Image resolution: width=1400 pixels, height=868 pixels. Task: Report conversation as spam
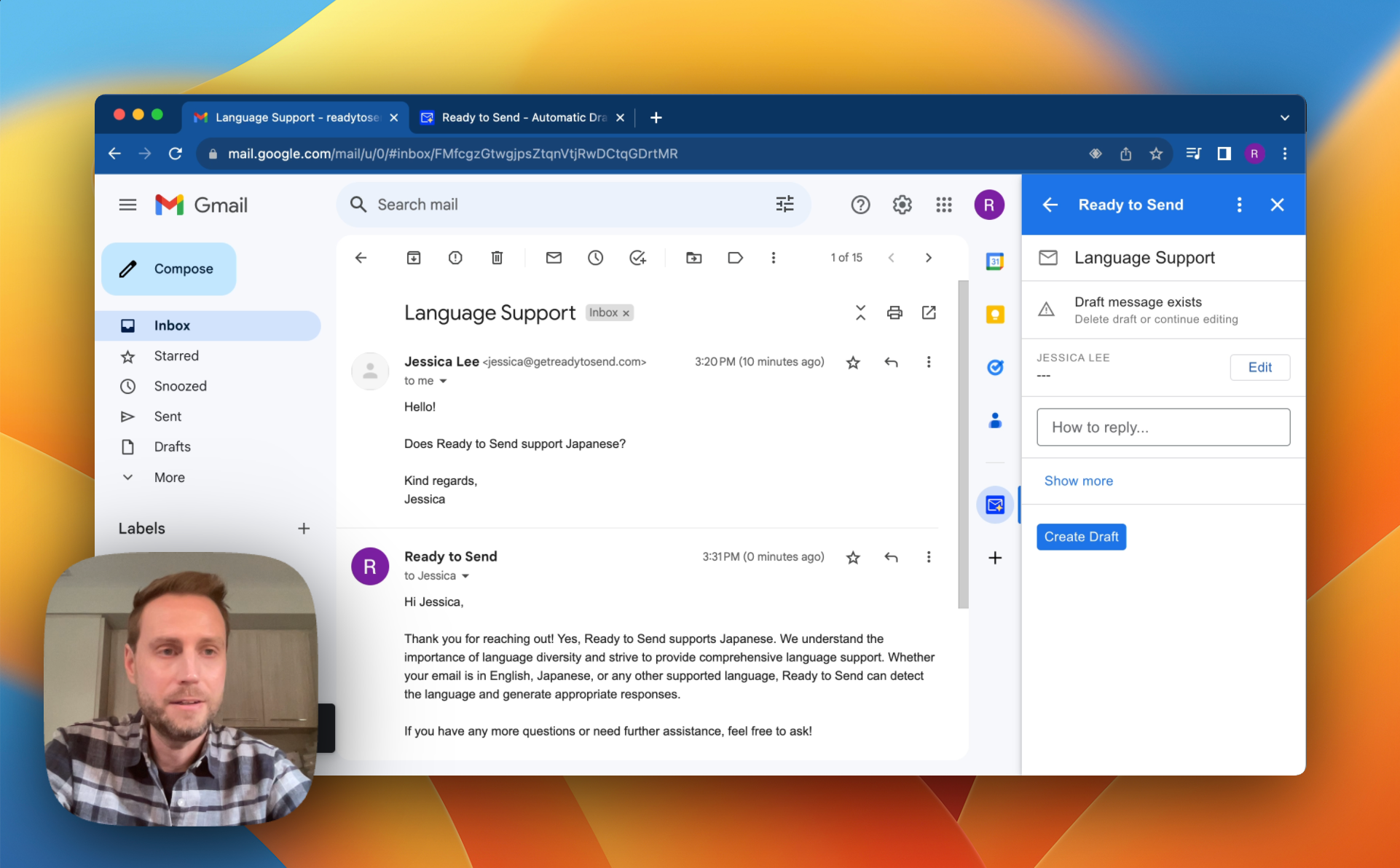tap(455, 258)
